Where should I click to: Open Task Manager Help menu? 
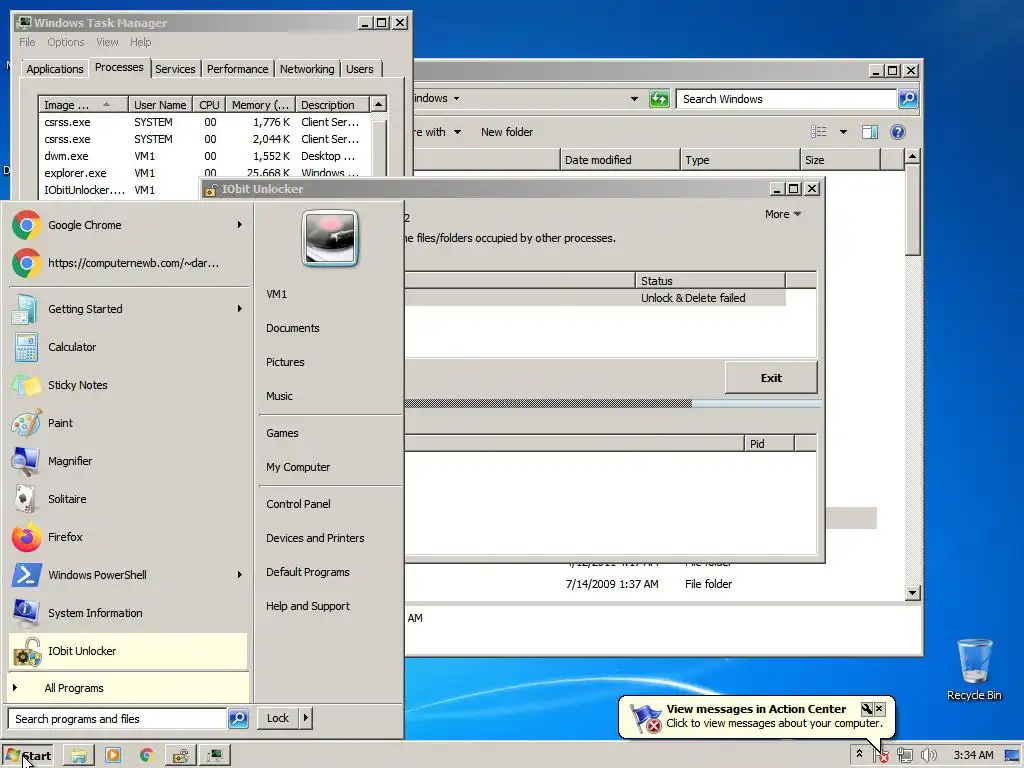[x=140, y=42]
